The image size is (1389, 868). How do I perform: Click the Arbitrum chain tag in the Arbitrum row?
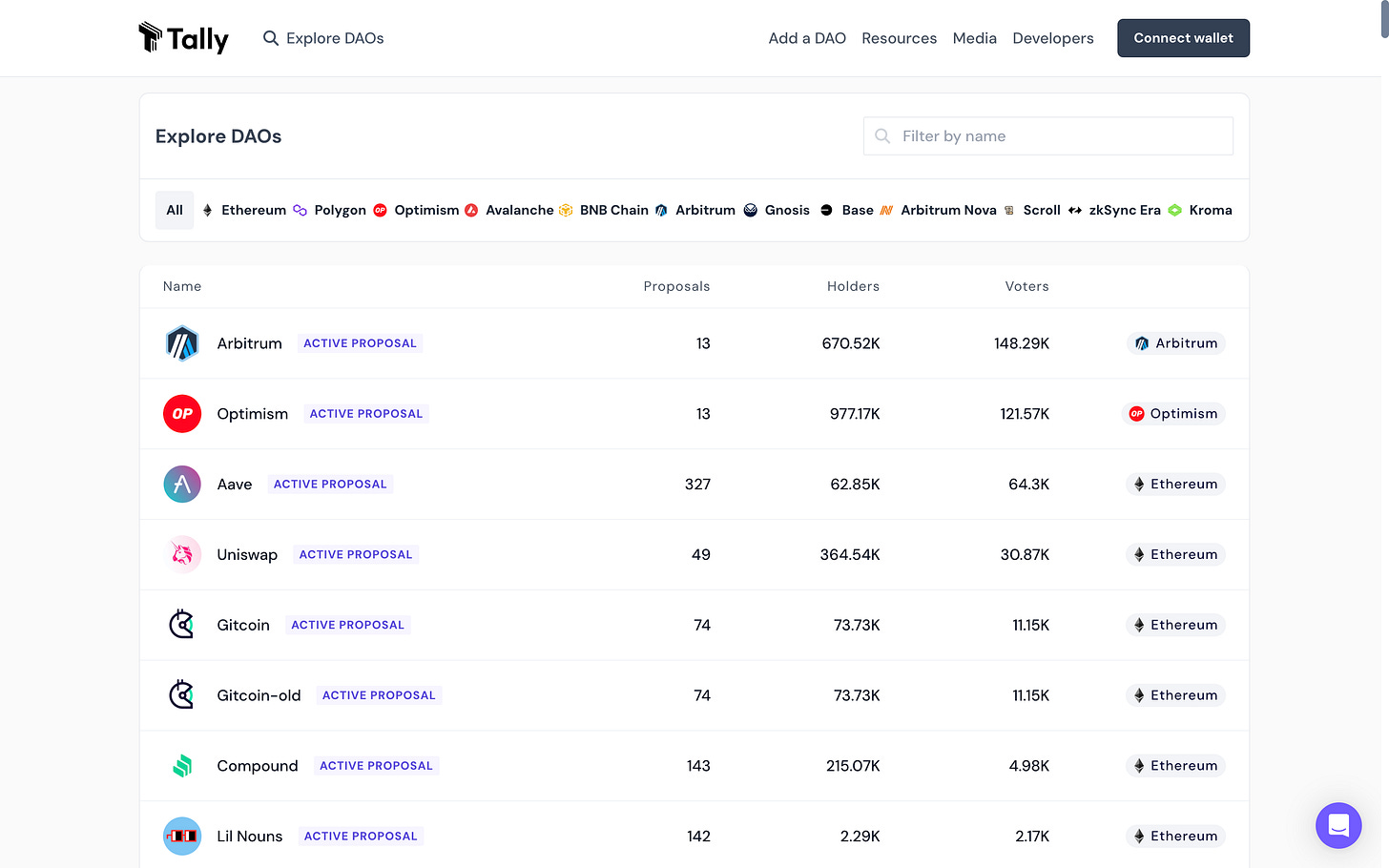point(1175,343)
